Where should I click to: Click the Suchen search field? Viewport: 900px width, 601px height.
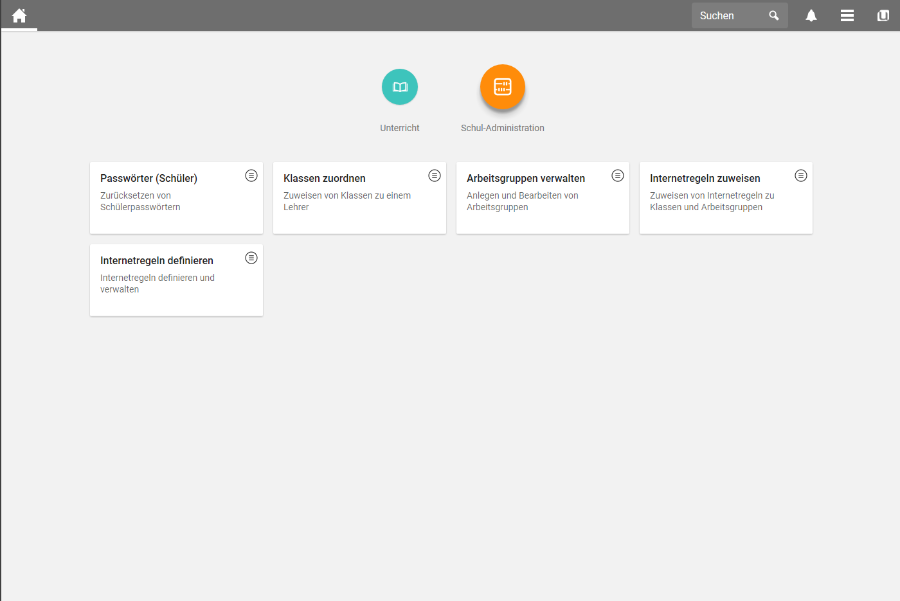(x=728, y=16)
